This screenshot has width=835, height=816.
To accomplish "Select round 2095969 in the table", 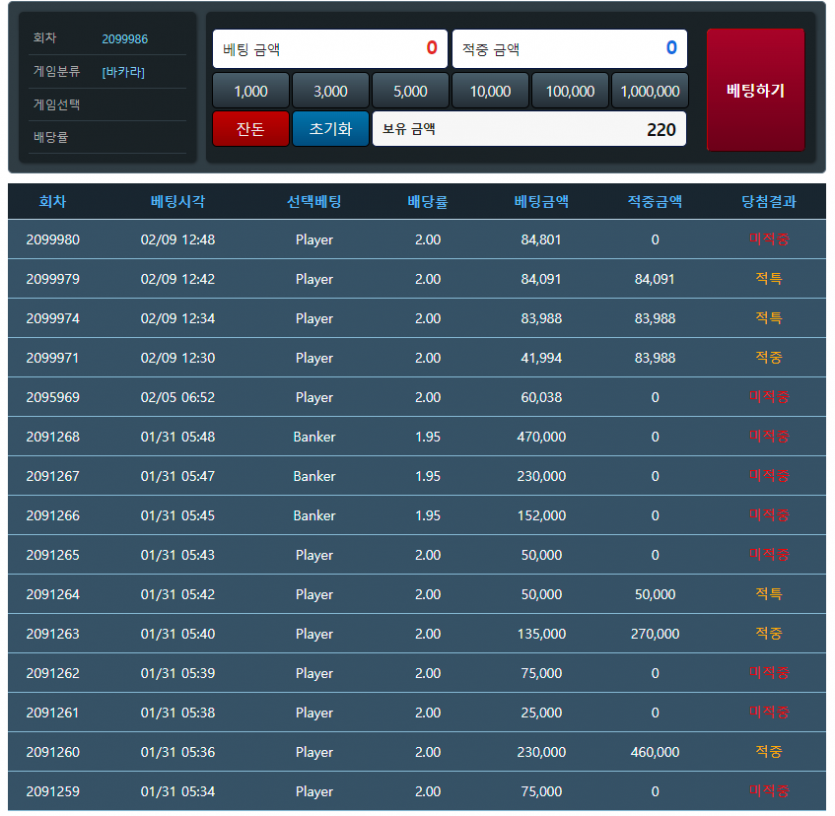I will tap(53, 397).
